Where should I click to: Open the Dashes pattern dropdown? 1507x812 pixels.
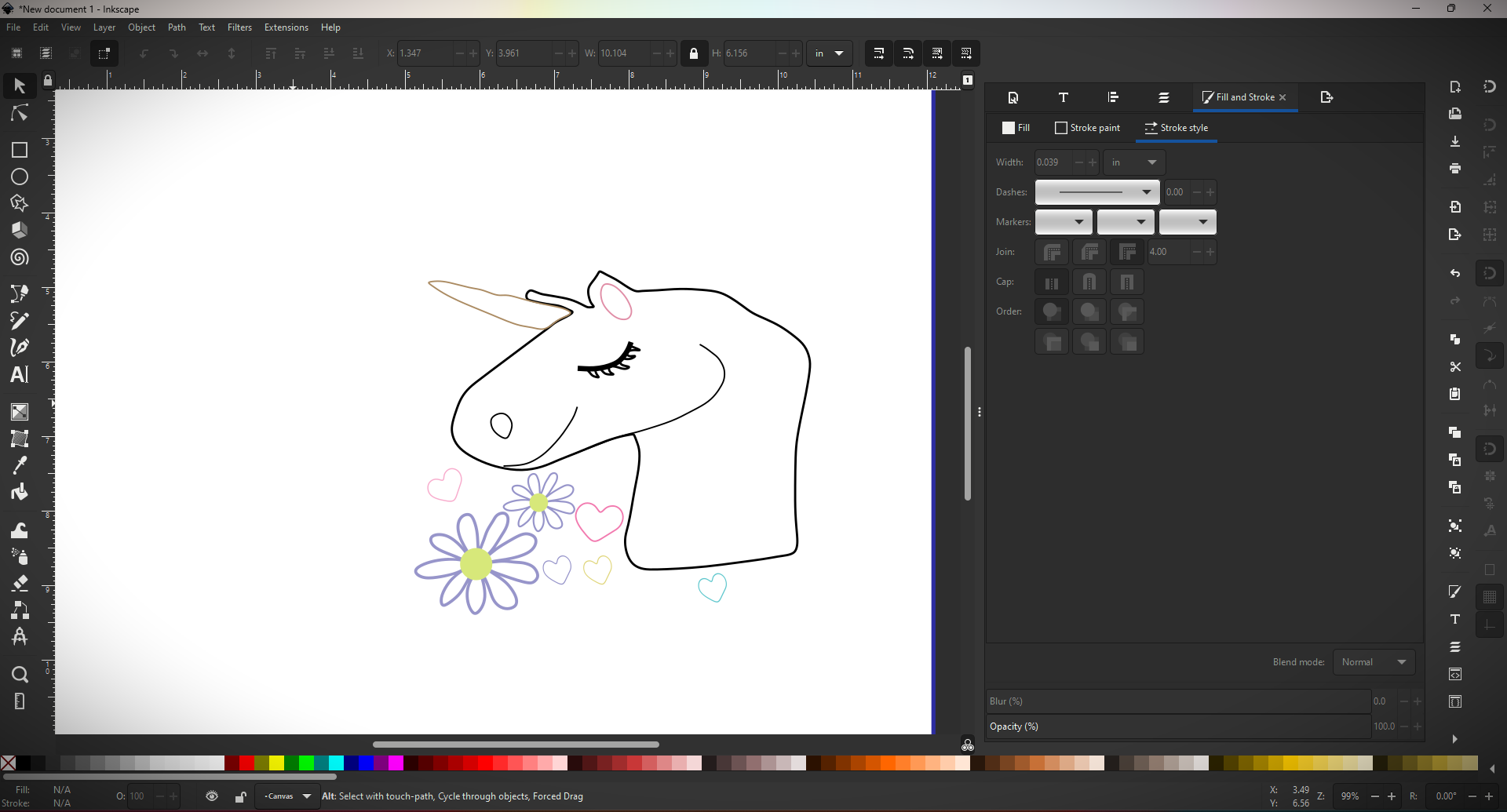[1096, 192]
